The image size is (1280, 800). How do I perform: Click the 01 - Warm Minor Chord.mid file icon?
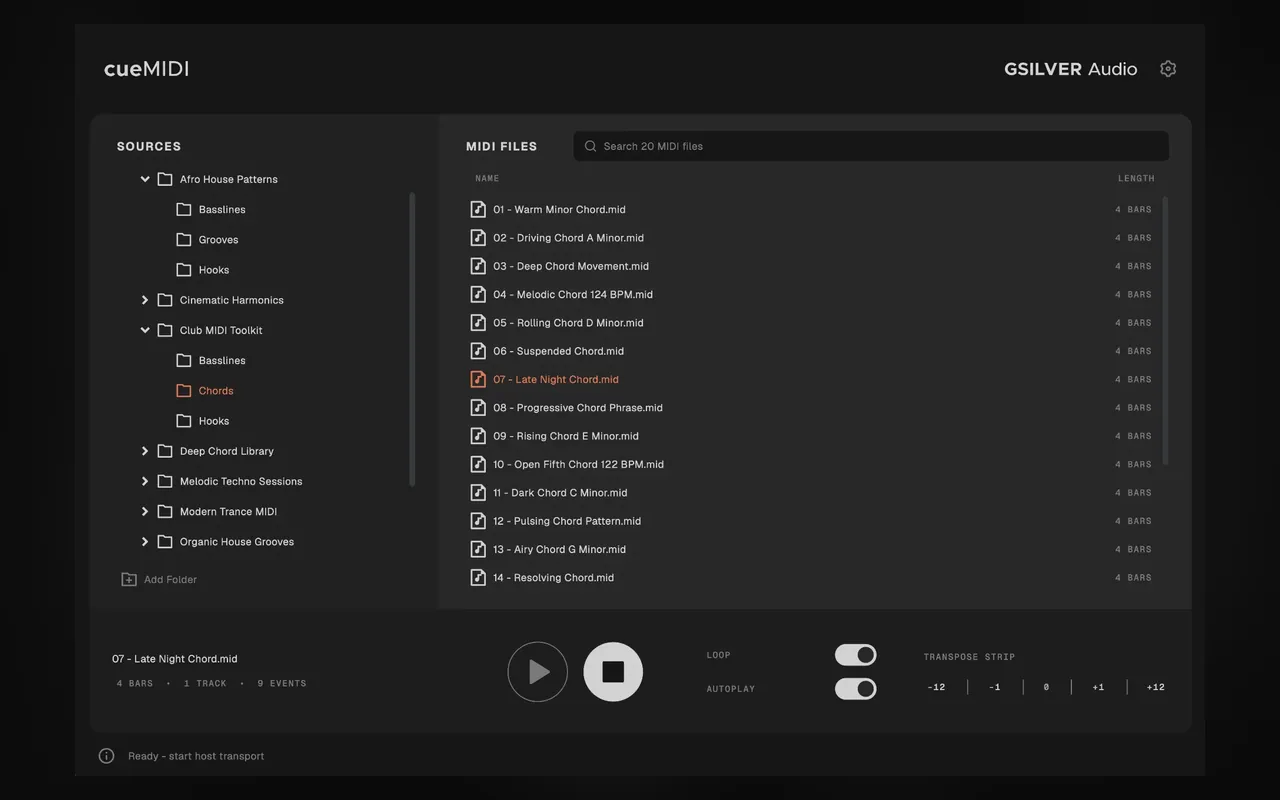(478, 209)
